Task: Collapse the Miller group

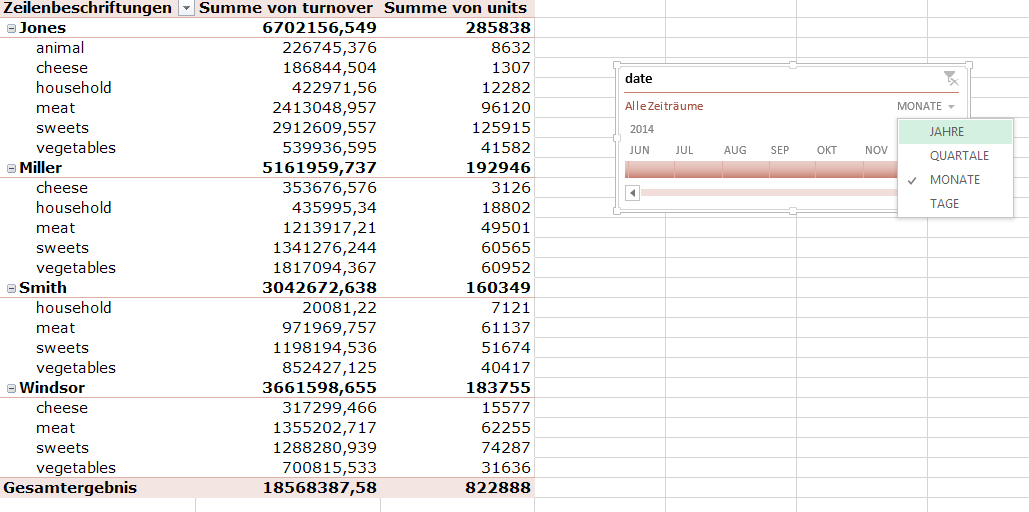Action: (11, 168)
